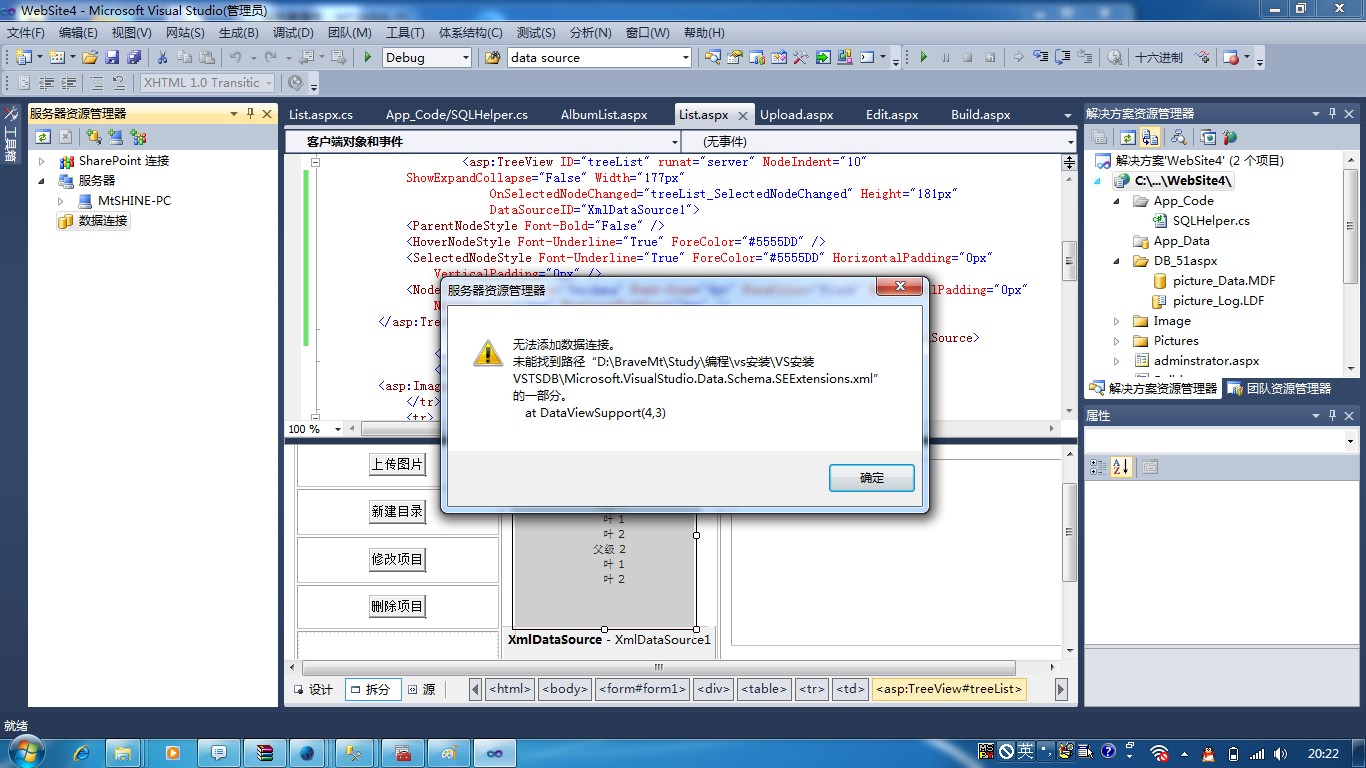Open the 100 % zoom dropdown
This screenshot has height=768, width=1366.
(337, 429)
